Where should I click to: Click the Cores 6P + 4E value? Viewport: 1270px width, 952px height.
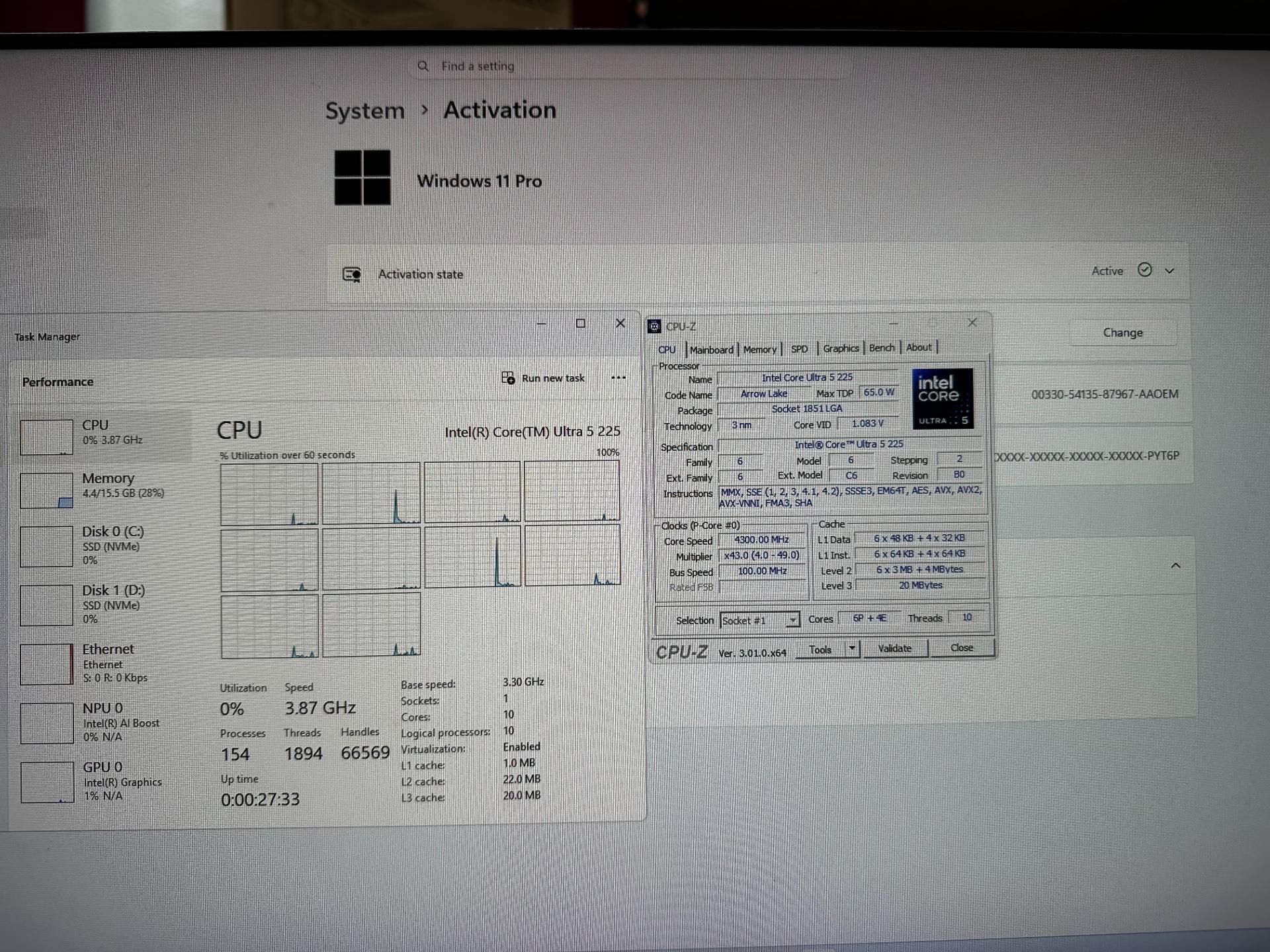(869, 618)
